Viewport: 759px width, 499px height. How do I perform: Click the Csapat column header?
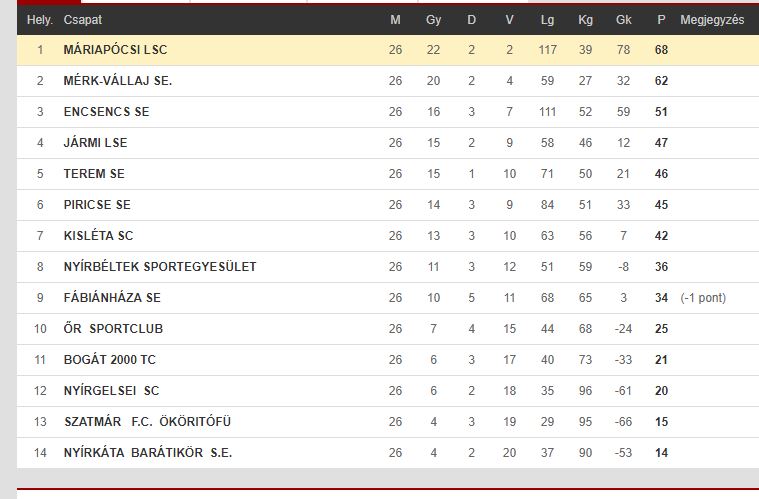tap(83, 20)
